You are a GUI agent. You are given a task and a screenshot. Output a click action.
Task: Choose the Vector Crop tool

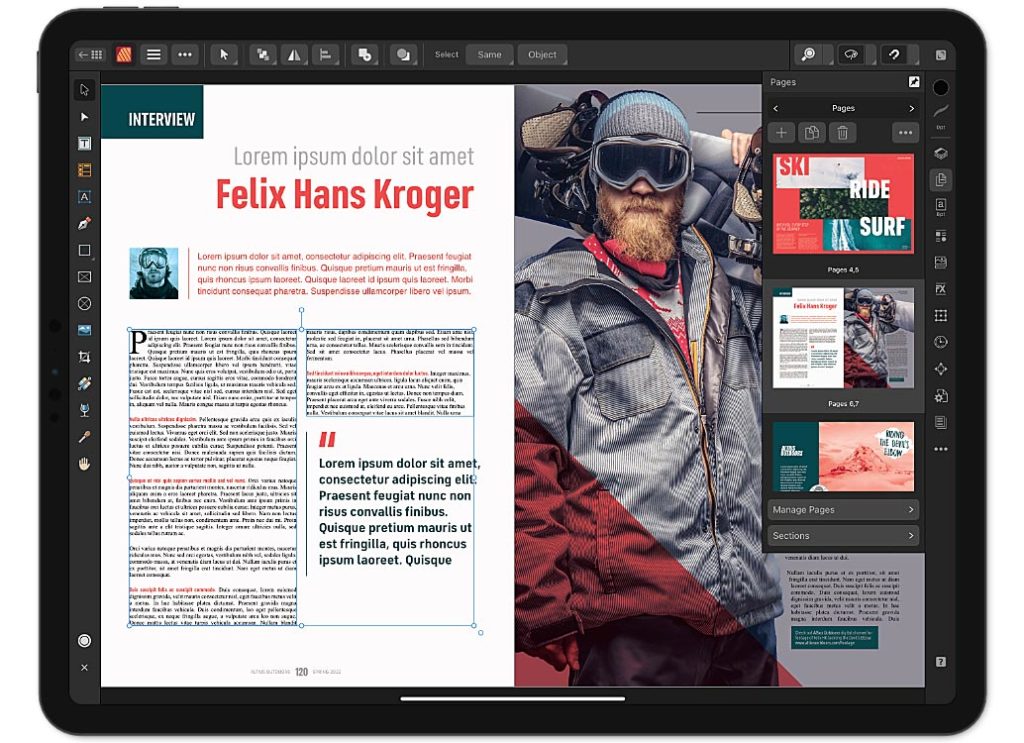[x=85, y=356]
